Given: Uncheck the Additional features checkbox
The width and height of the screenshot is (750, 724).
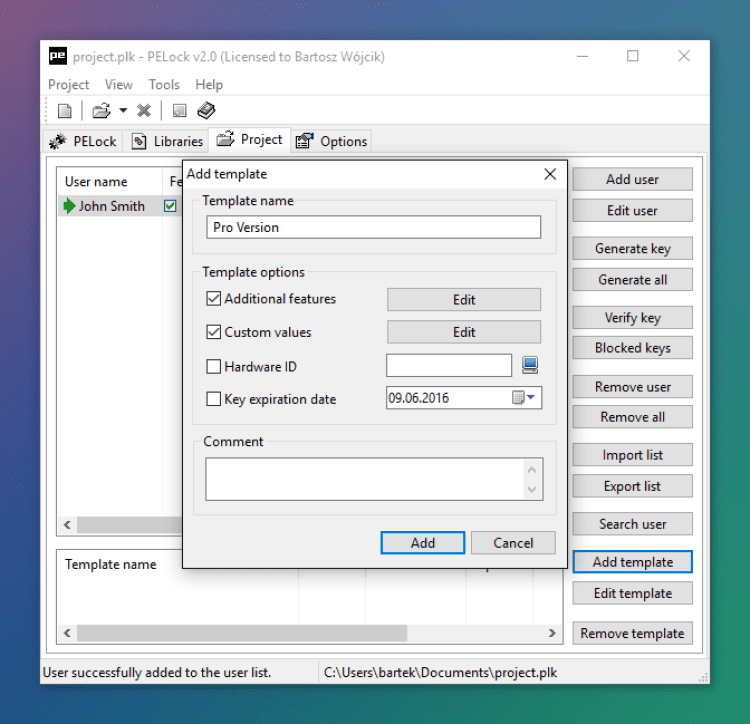Looking at the screenshot, I should pyautogui.click(x=213, y=299).
